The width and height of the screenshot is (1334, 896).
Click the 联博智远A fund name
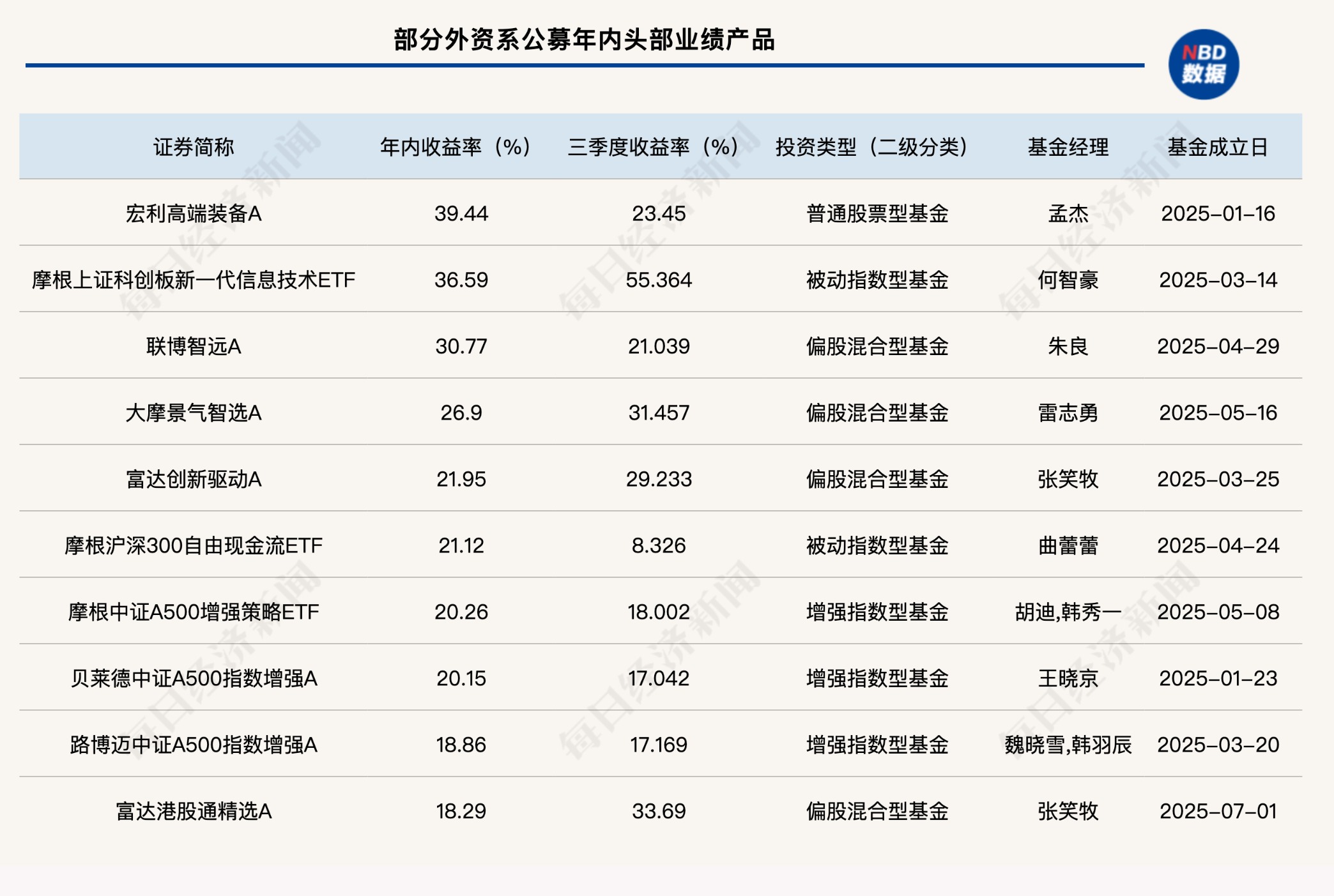click(194, 346)
